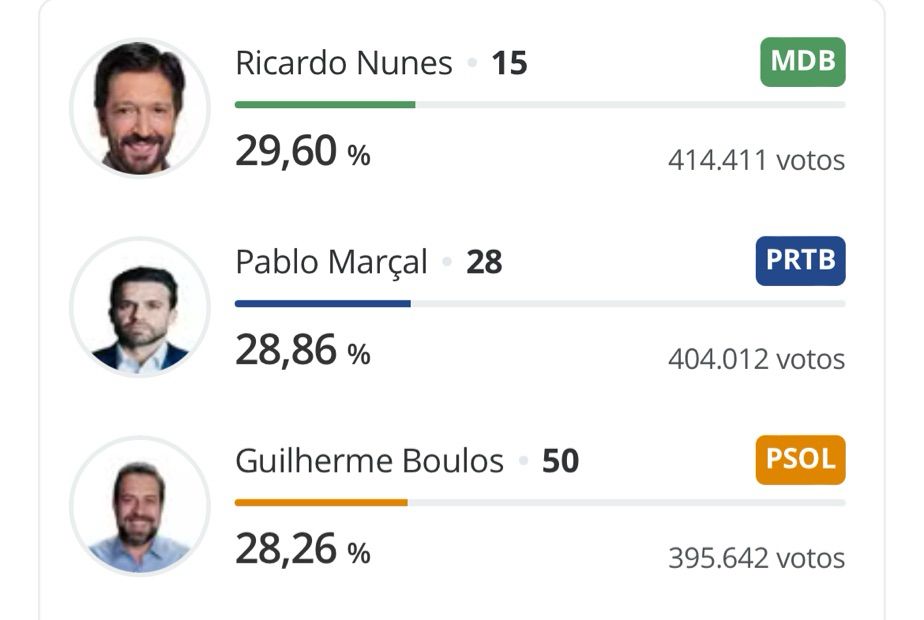Click candidate number 50 beside Boulos
This screenshot has height=620, width=924.
[560, 461]
